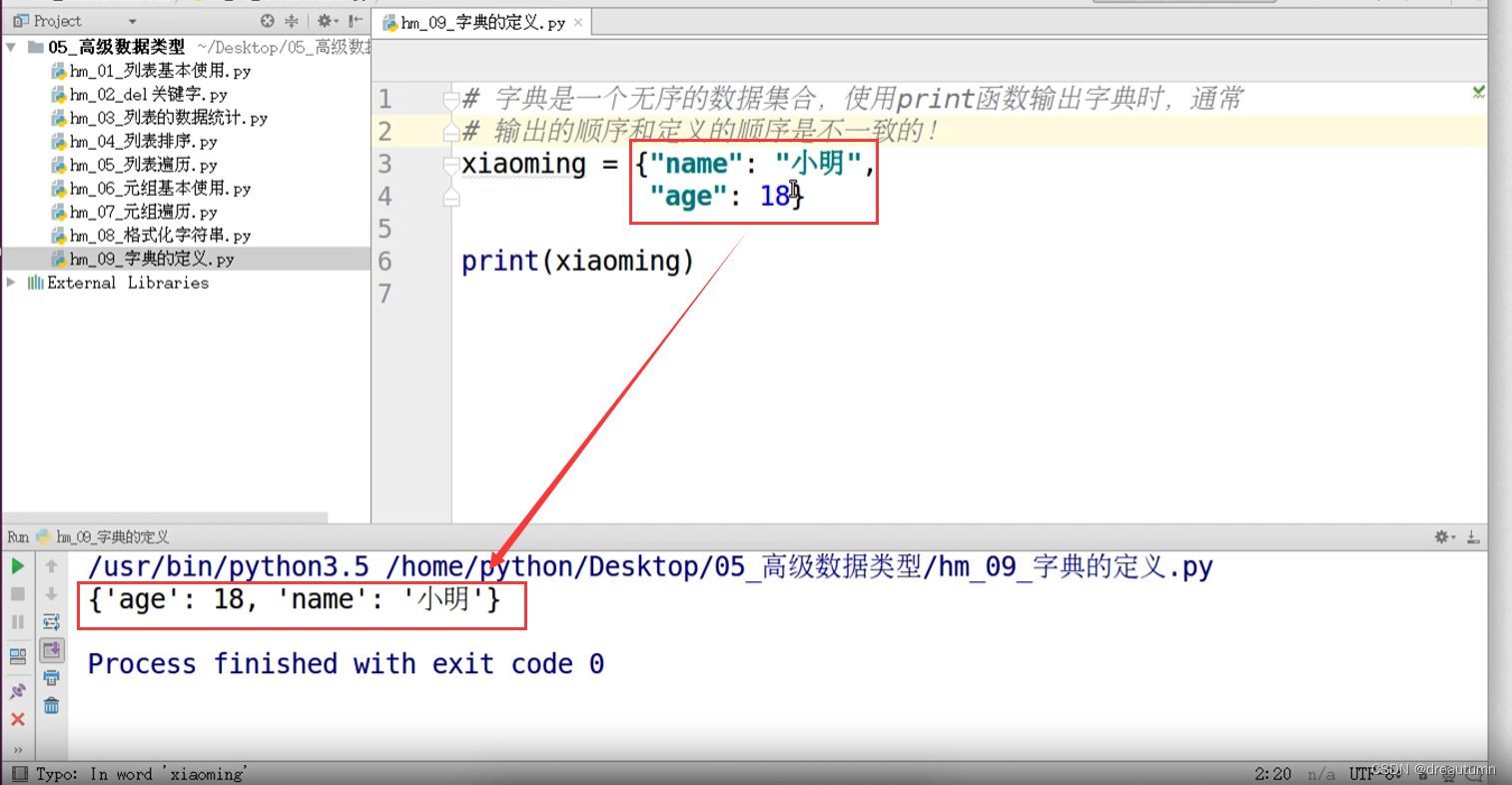Image resolution: width=1512 pixels, height=785 pixels.
Task: Click scroll from source target icon
Action: tap(267, 21)
